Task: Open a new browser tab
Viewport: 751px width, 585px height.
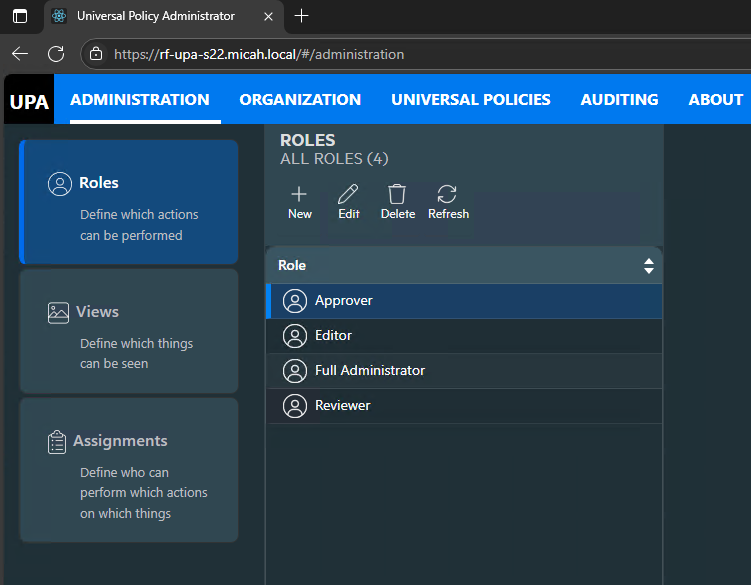Action: (x=301, y=16)
